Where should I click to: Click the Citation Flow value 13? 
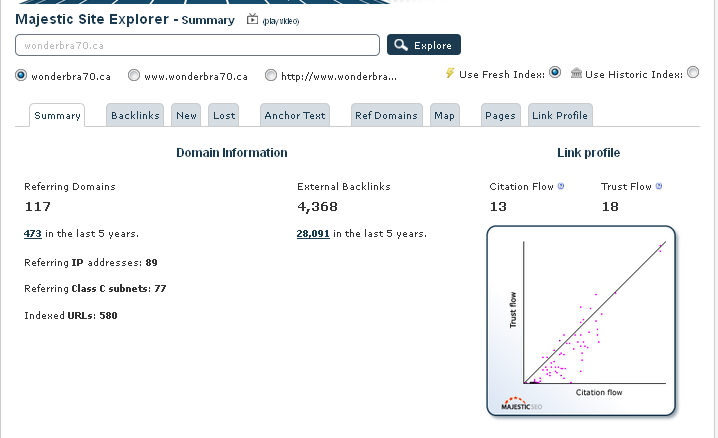click(498, 206)
